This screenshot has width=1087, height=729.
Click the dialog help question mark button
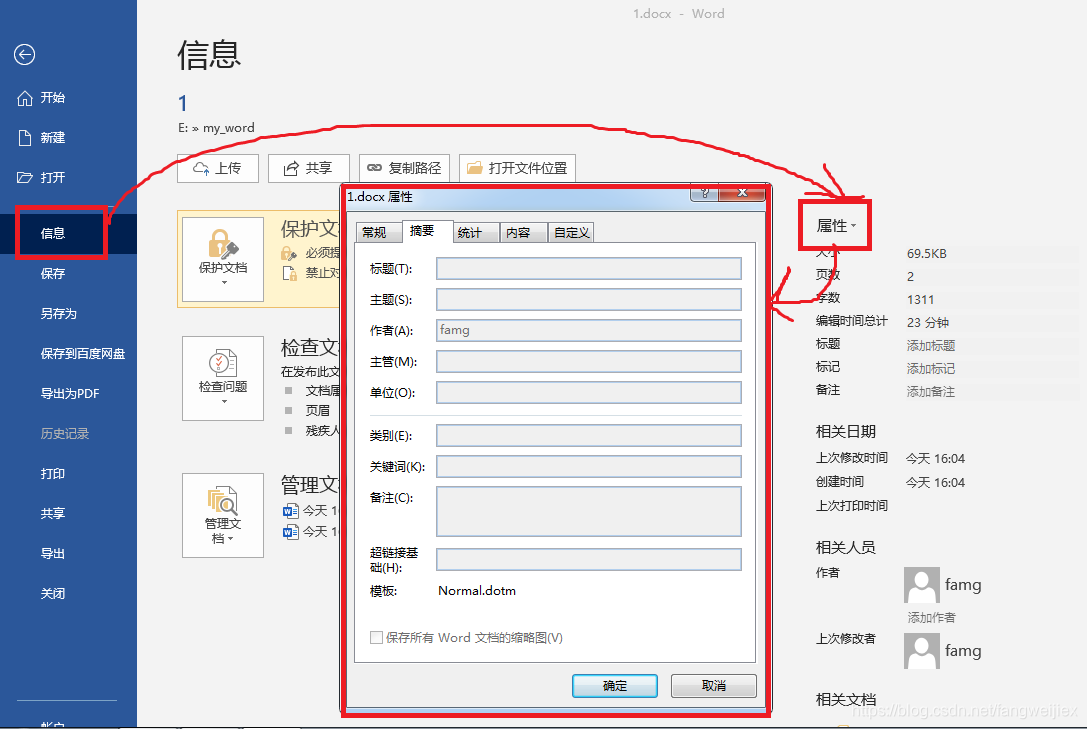(704, 193)
